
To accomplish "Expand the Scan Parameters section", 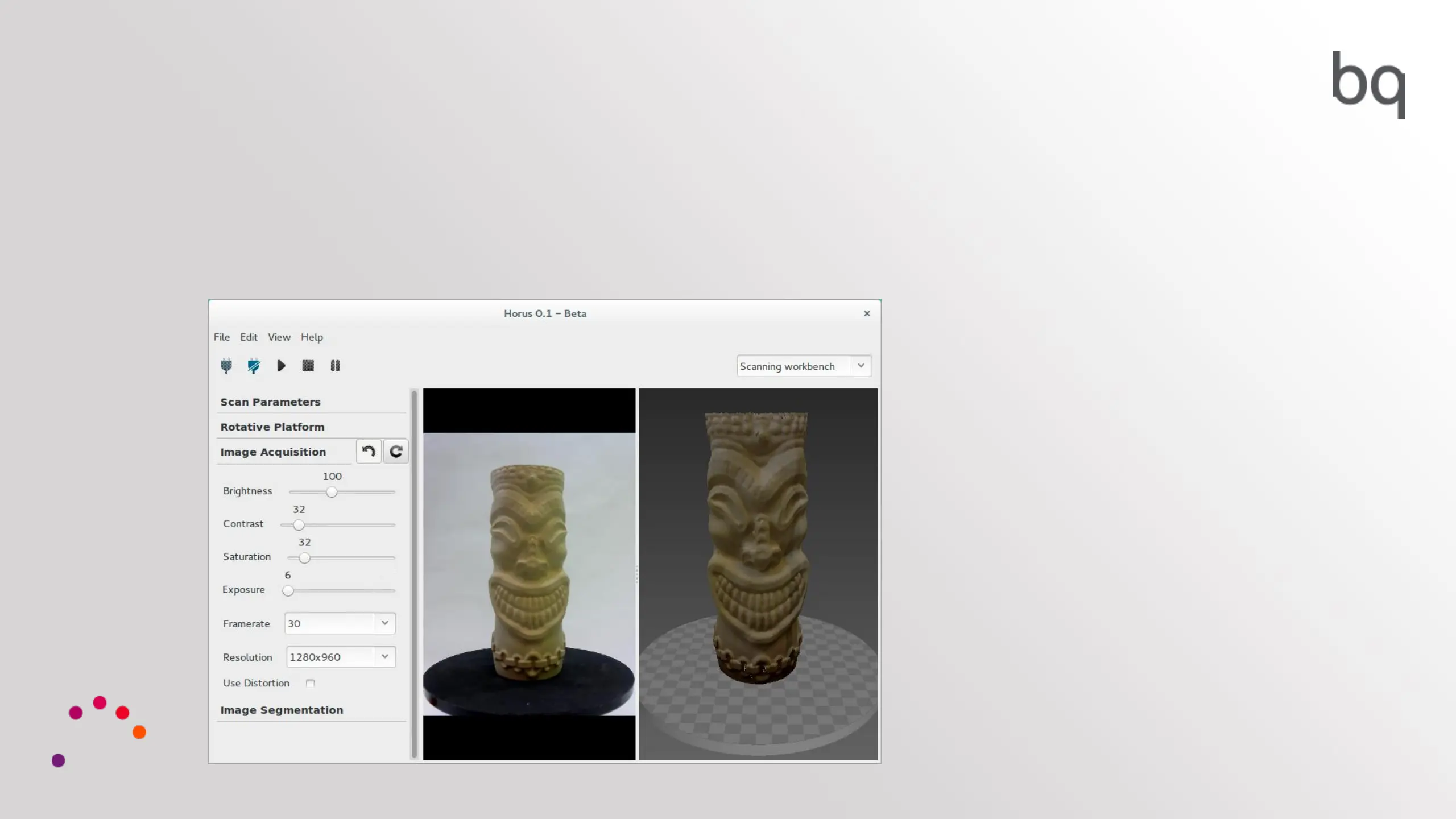I will 271,402.
